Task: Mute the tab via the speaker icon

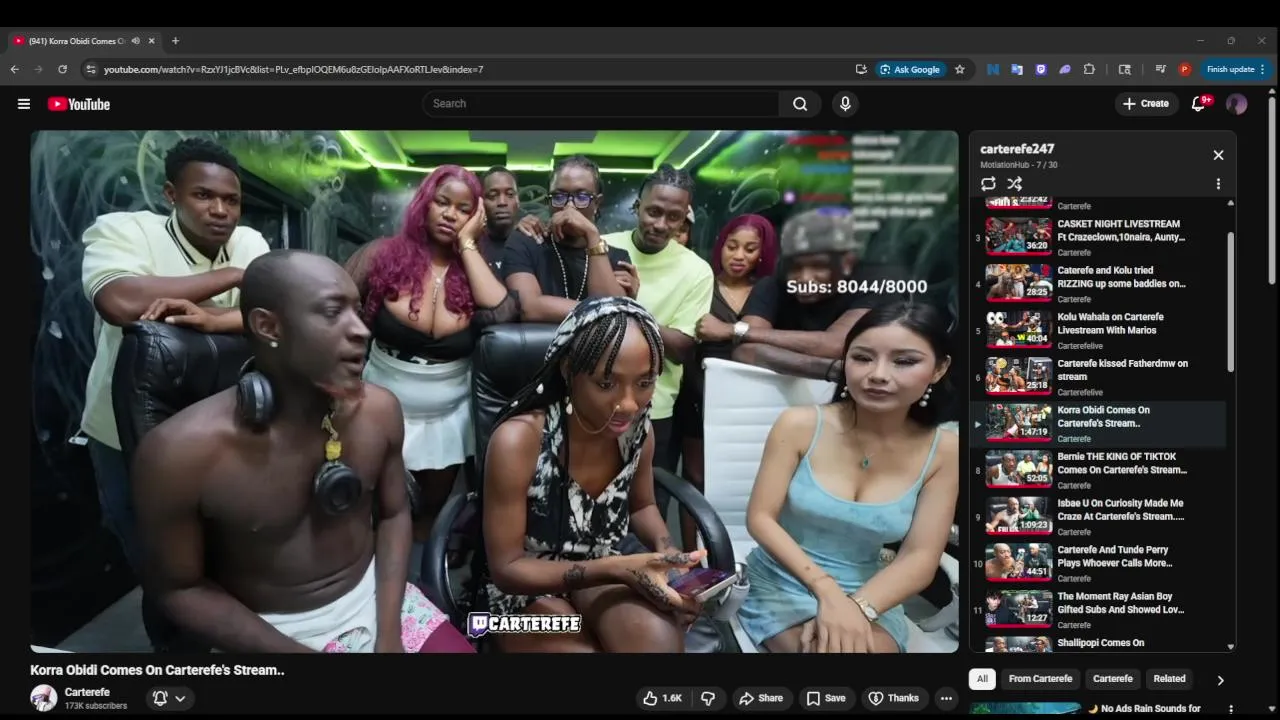Action: tap(135, 41)
